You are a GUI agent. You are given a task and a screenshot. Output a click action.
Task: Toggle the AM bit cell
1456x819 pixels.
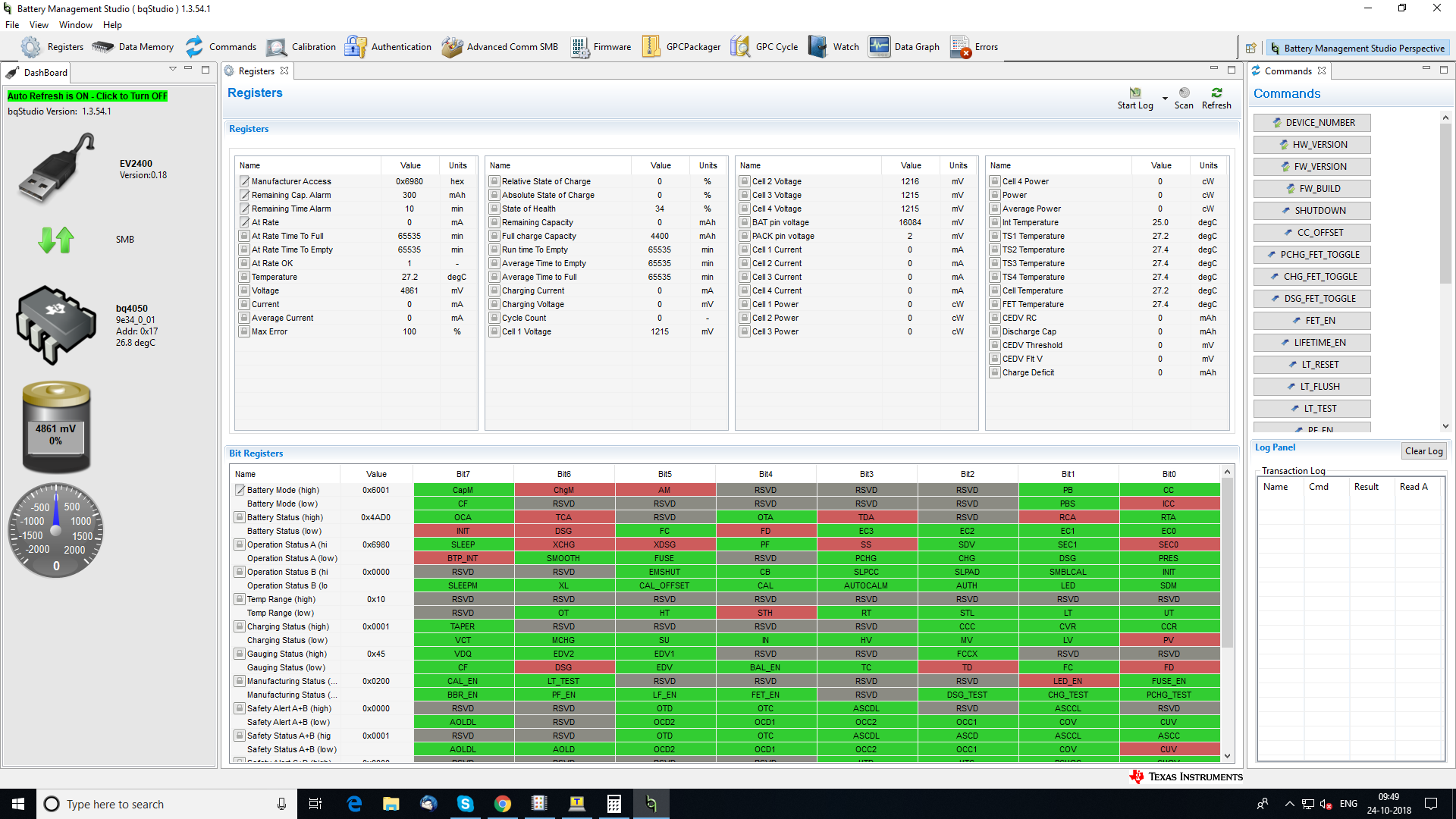[x=664, y=490]
